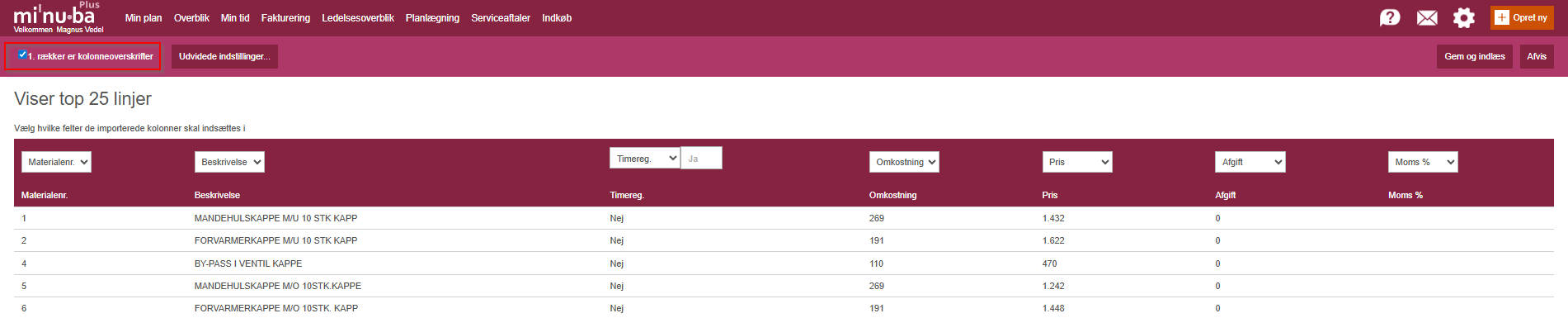Image resolution: width=1568 pixels, height=318 pixels.
Task: Click the plus icon in Opret ny
Action: tap(1502, 17)
